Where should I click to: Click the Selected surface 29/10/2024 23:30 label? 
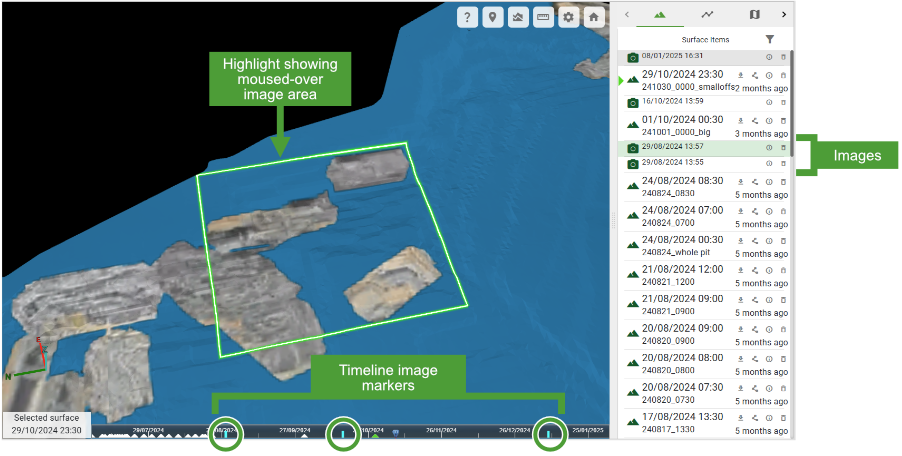[47, 424]
